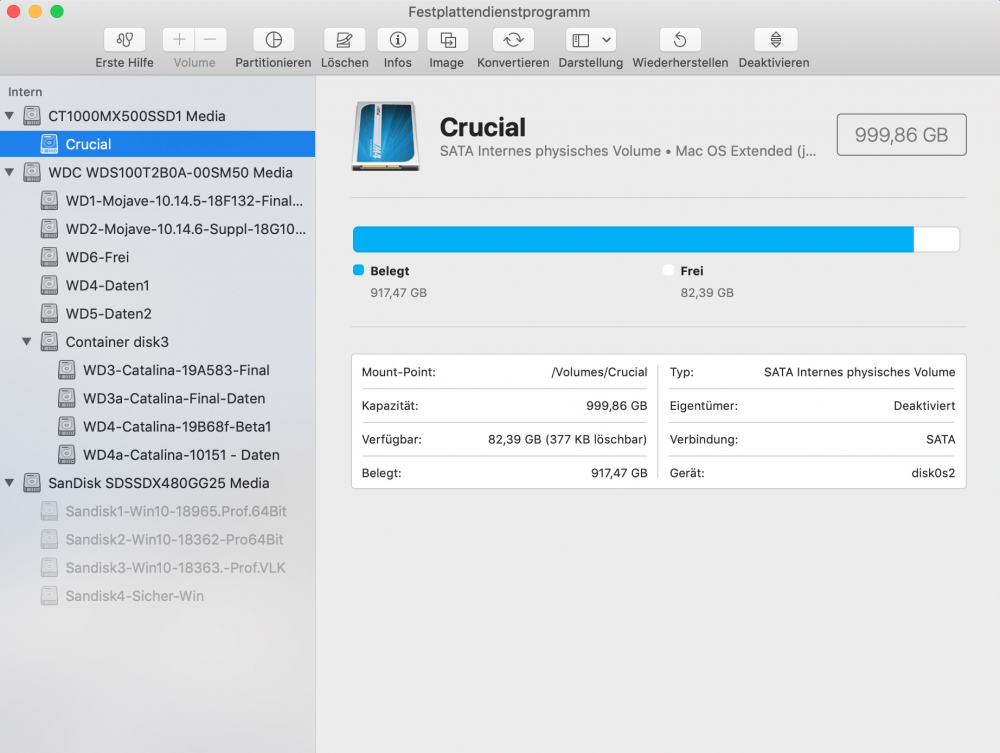Select the Sandisk3-Win10-18363.-Prof.VLK volume
The image size is (1000, 753).
158,567
